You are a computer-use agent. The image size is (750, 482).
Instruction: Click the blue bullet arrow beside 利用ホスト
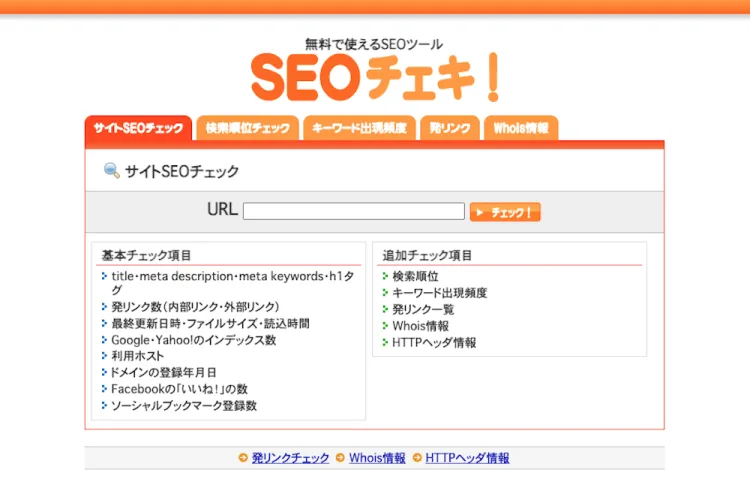point(104,356)
